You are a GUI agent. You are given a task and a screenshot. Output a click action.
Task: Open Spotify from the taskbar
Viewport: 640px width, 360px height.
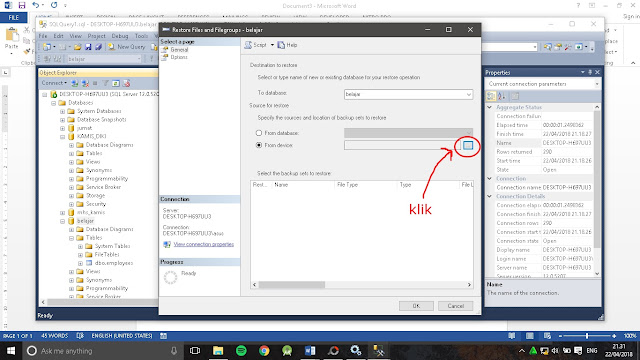(241, 351)
